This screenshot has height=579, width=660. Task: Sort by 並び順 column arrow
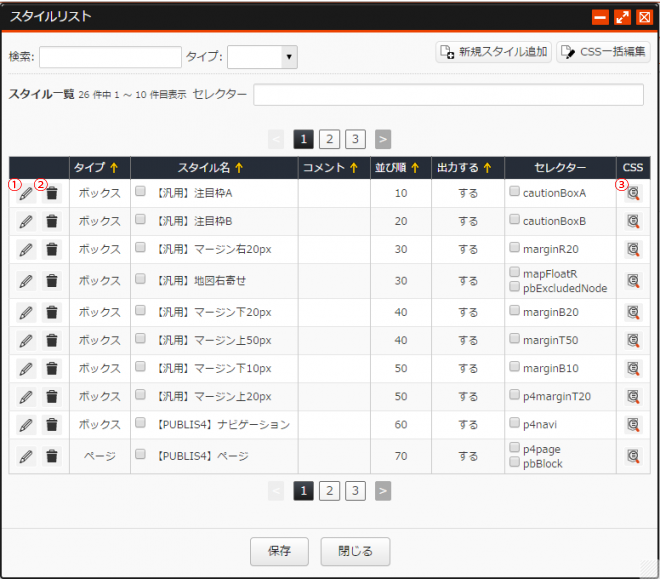[x=415, y=168]
